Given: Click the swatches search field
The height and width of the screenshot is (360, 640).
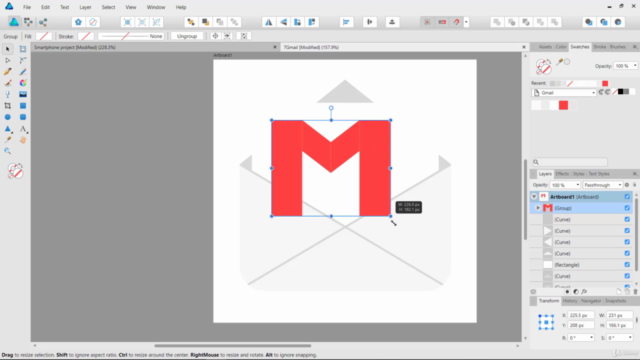Looking at the screenshot, I should pyautogui.click(x=570, y=162).
